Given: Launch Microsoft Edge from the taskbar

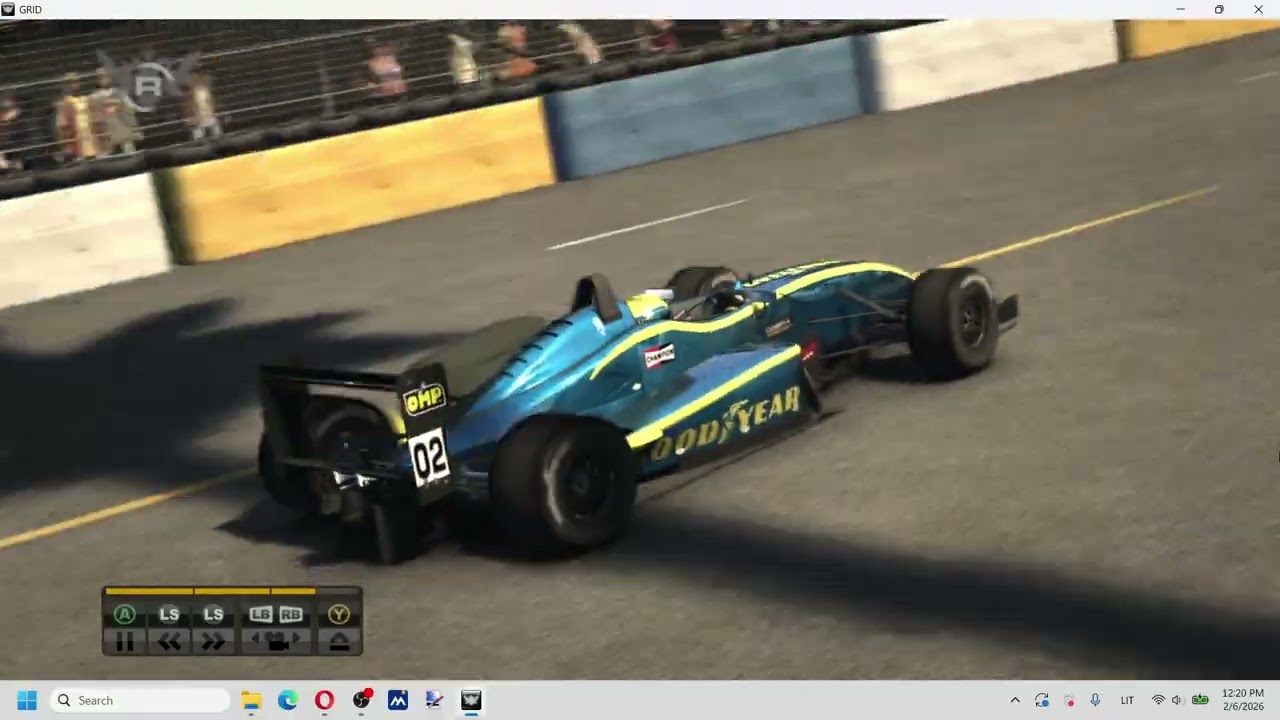Looking at the screenshot, I should [x=288, y=700].
